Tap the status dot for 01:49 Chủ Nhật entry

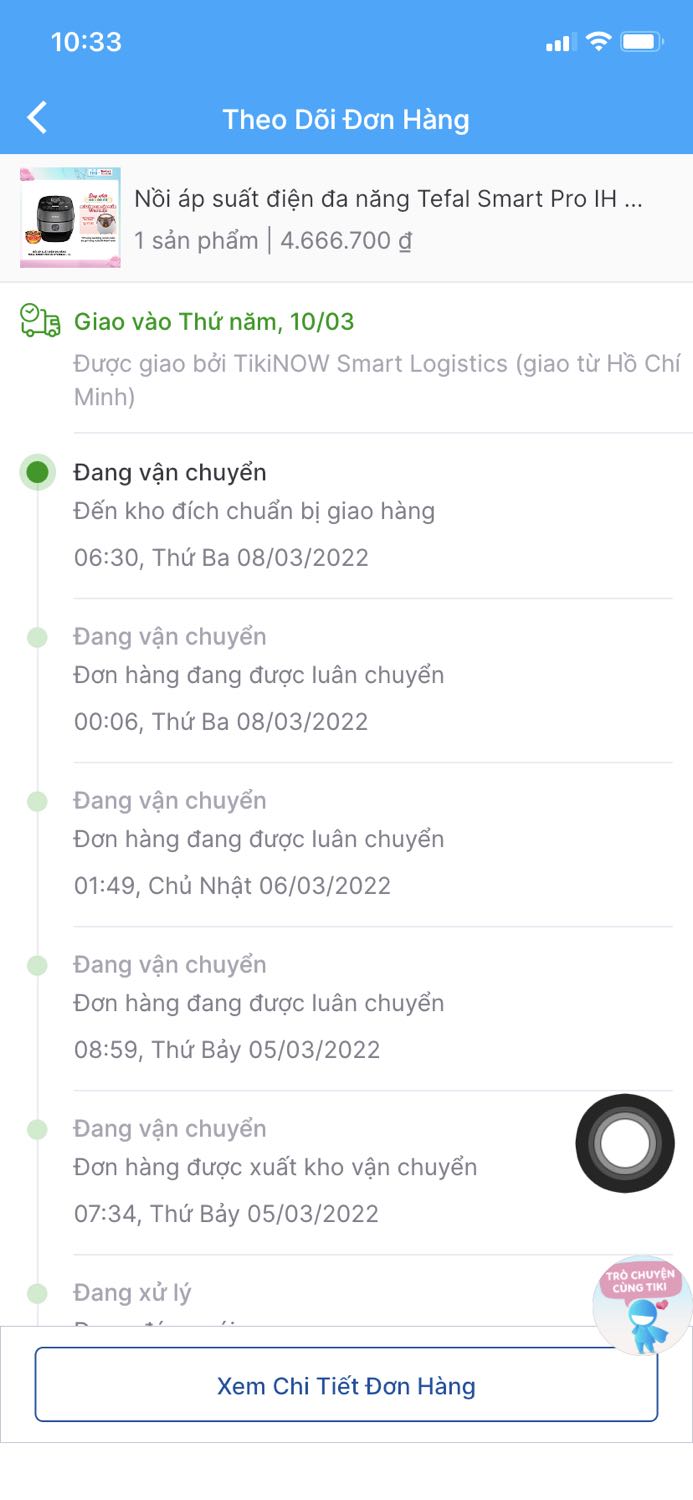[37, 800]
